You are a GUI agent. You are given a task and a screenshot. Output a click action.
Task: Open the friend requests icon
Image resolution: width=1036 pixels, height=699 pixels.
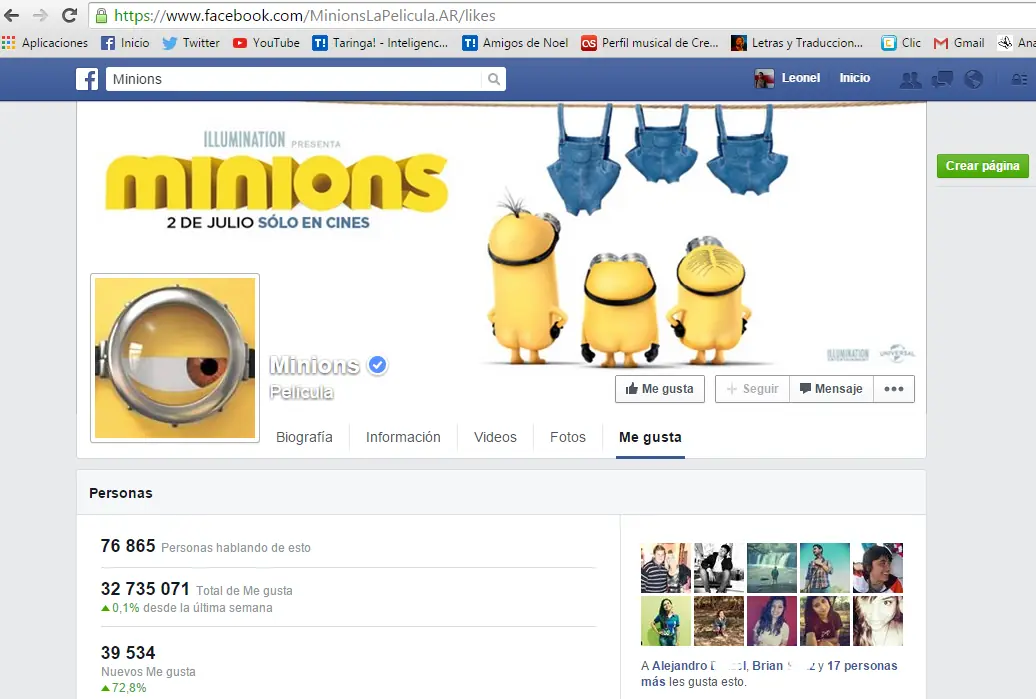[x=910, y=79]
